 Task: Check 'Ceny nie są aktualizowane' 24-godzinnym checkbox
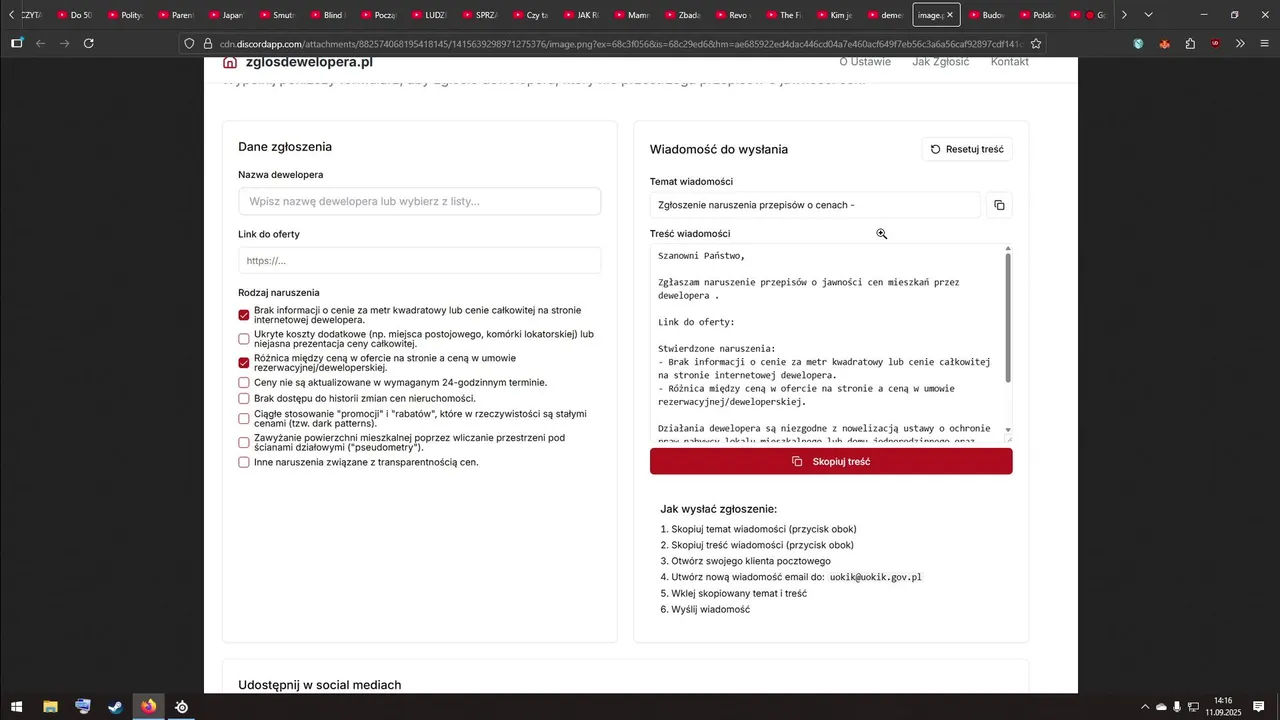tap(244, 383)
